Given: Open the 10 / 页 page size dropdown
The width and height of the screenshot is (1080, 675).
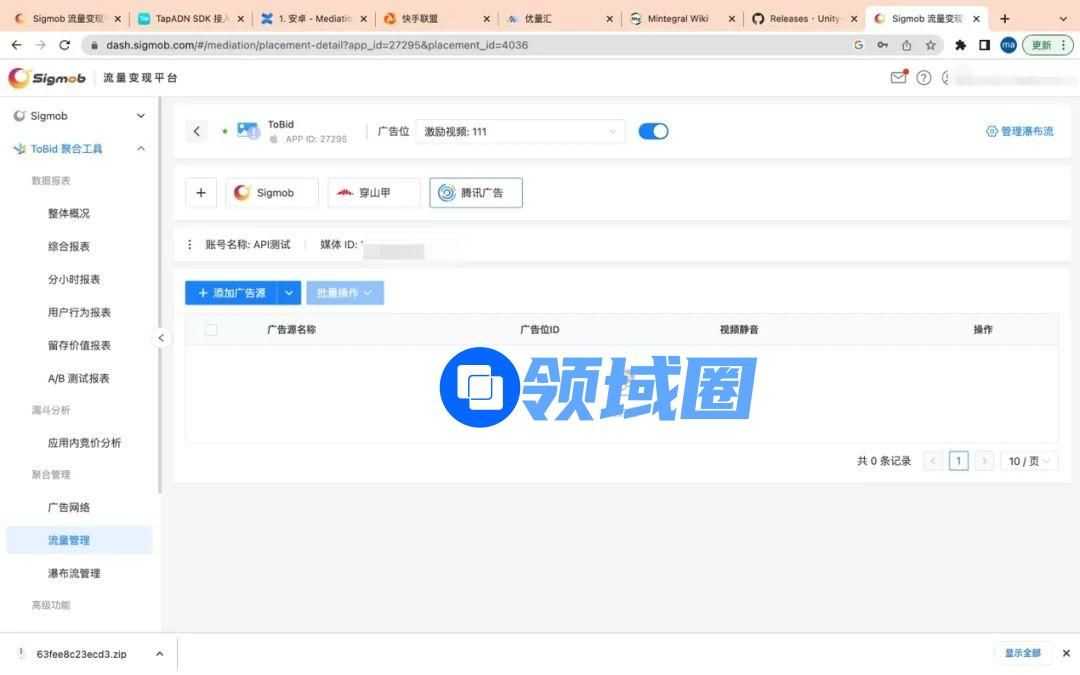Looking at the screenshot, I should click(1030, 461).
